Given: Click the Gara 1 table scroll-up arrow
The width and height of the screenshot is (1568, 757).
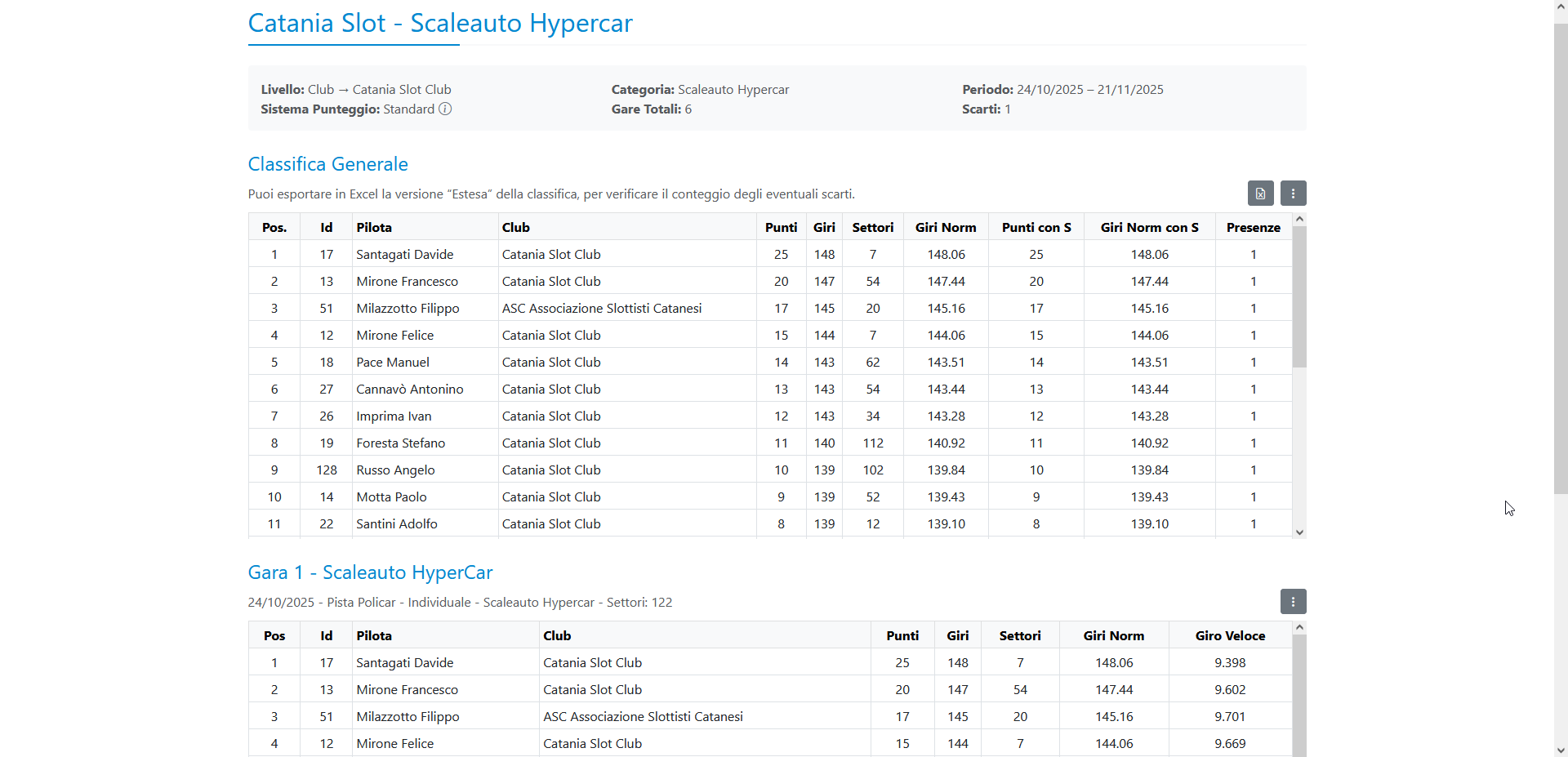Looking at the screenshot, I should click(1299, 628).
